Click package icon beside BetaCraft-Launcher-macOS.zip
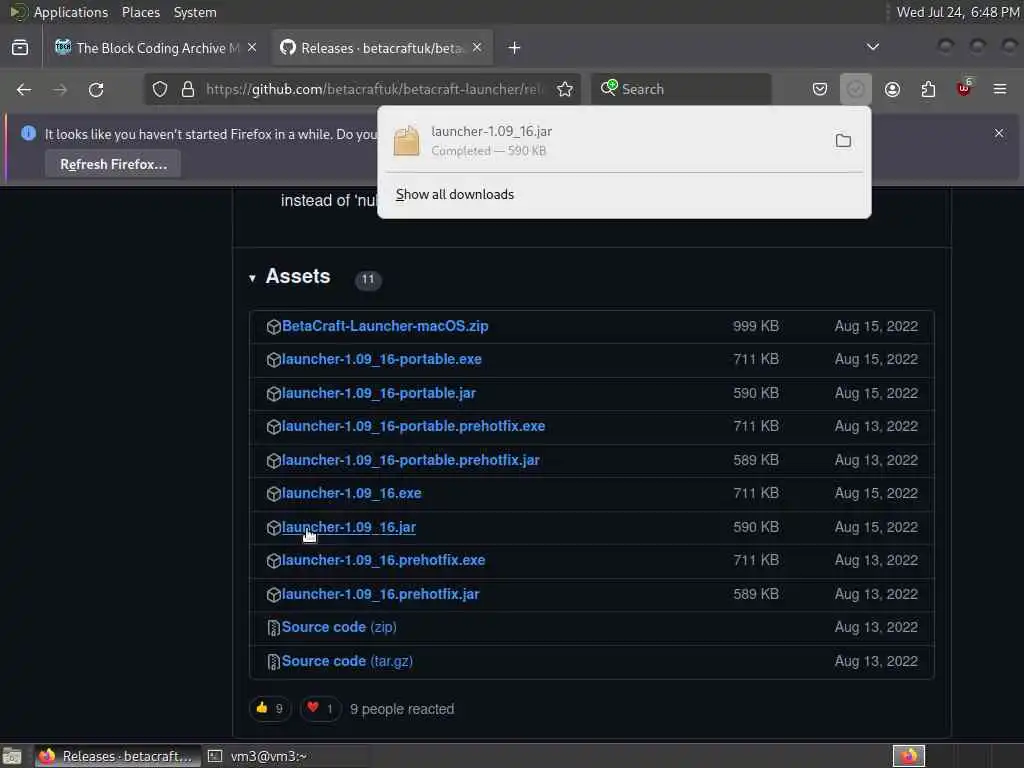1024x768 pixels. click(274, 327)
